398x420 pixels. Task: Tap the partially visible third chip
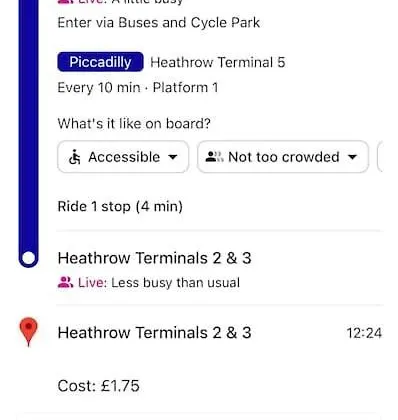(x=380, y=157)
